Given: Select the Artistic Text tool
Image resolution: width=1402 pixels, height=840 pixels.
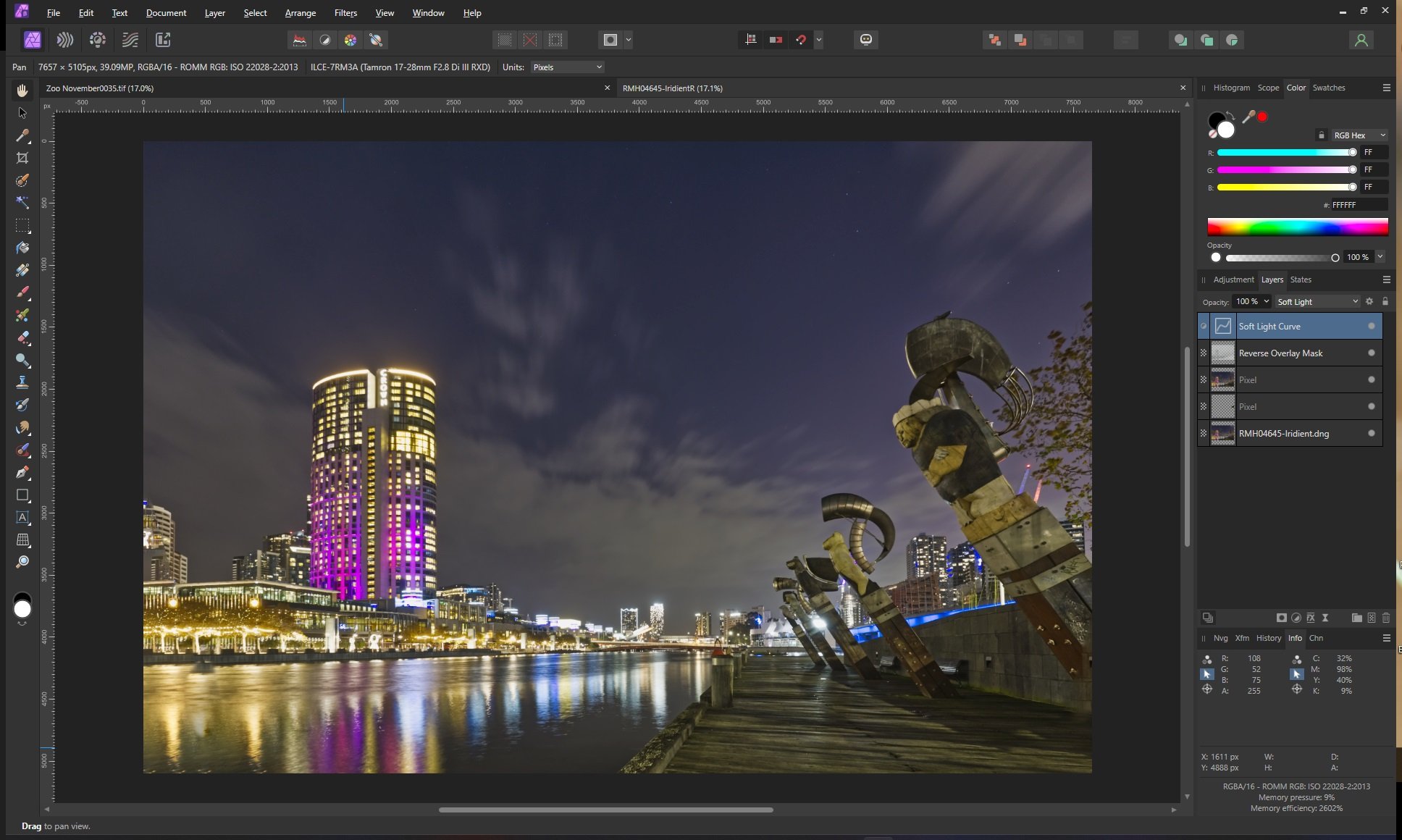Looking at the screenshot, I should (x=22, y=517).
